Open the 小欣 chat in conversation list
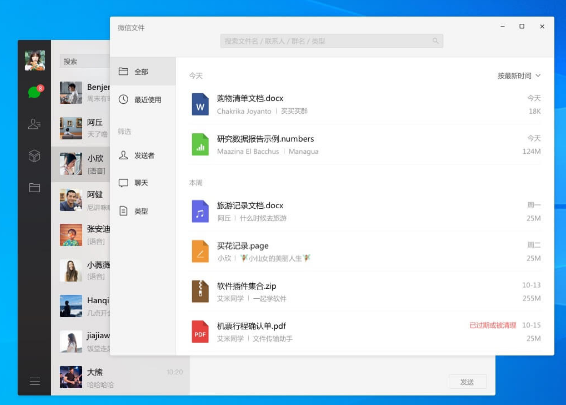 click(x=81, y=164)
